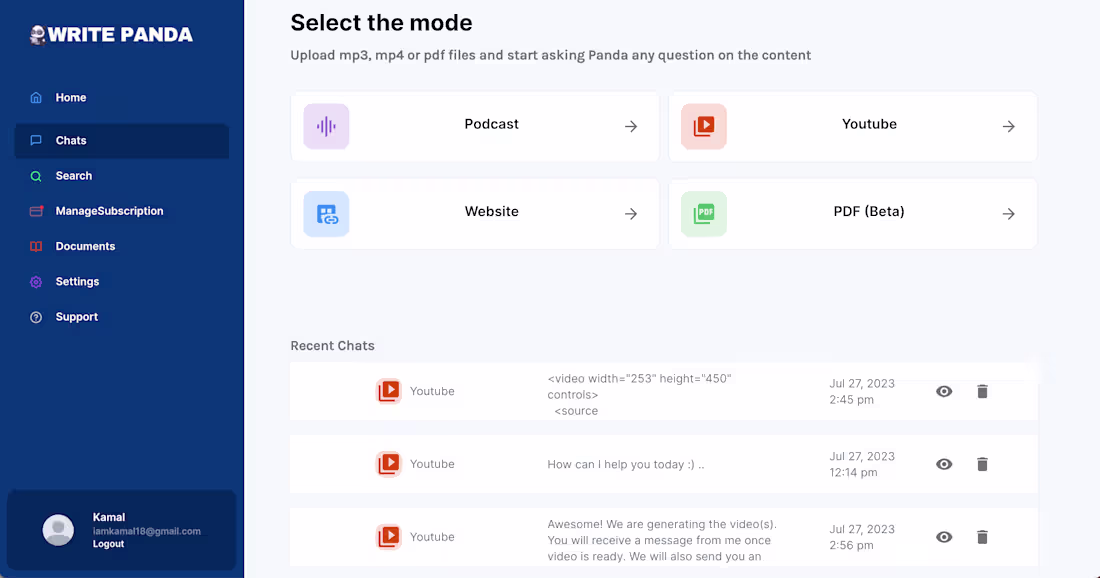Click the Logout link

108,543
